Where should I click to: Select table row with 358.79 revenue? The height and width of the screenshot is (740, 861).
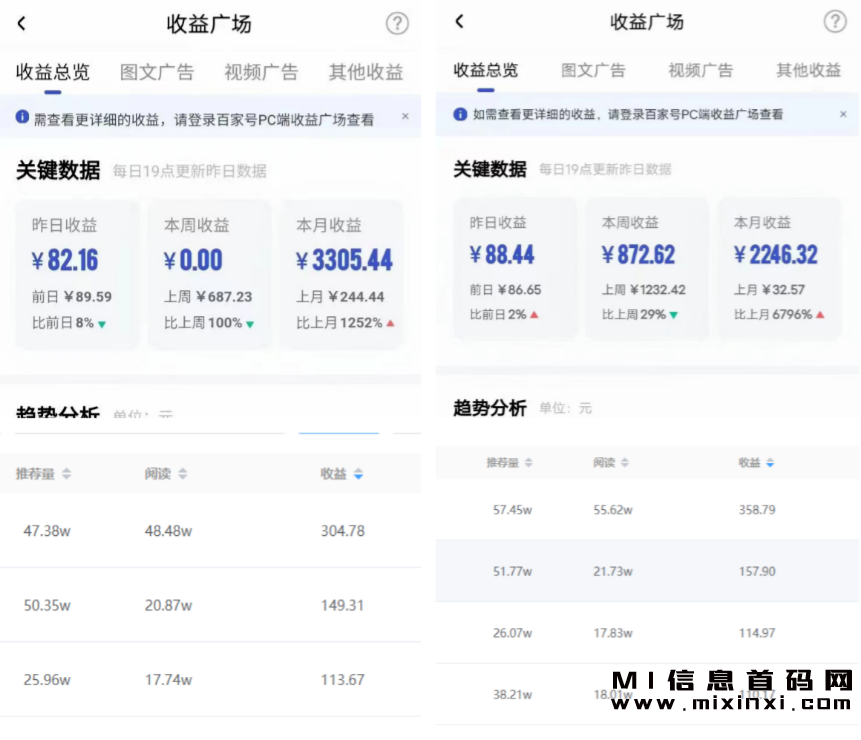(x=647, y=510)
